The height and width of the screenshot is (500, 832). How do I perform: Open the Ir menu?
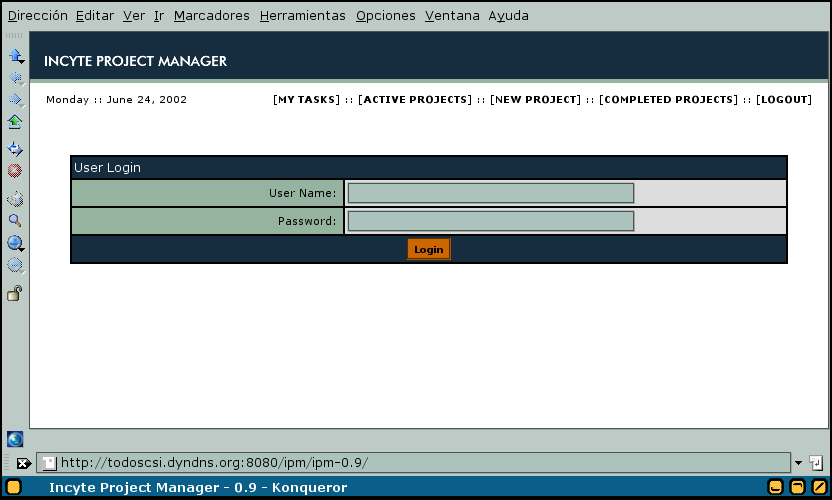159,16
